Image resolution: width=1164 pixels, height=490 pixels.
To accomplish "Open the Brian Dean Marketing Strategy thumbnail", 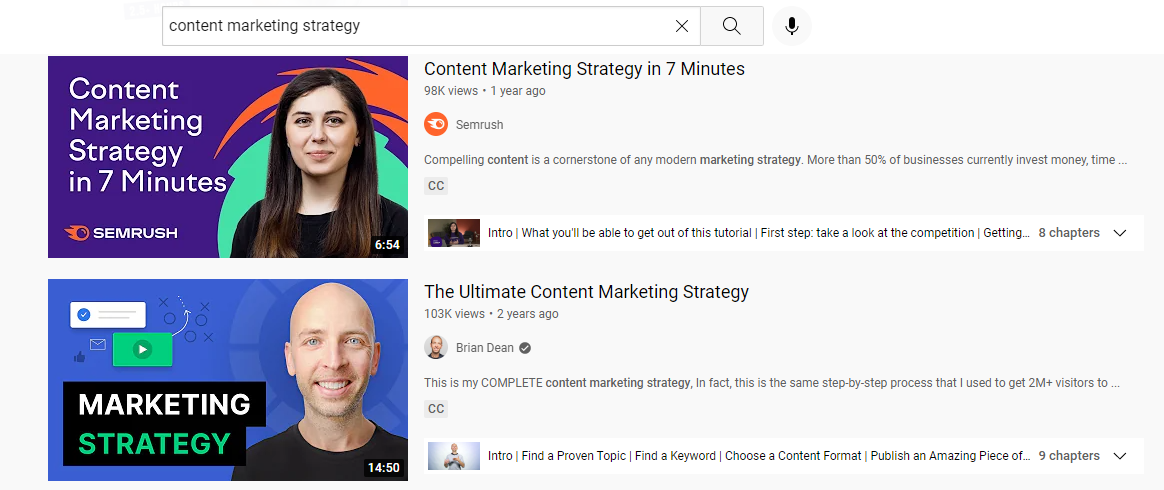I will click(228, 379).
